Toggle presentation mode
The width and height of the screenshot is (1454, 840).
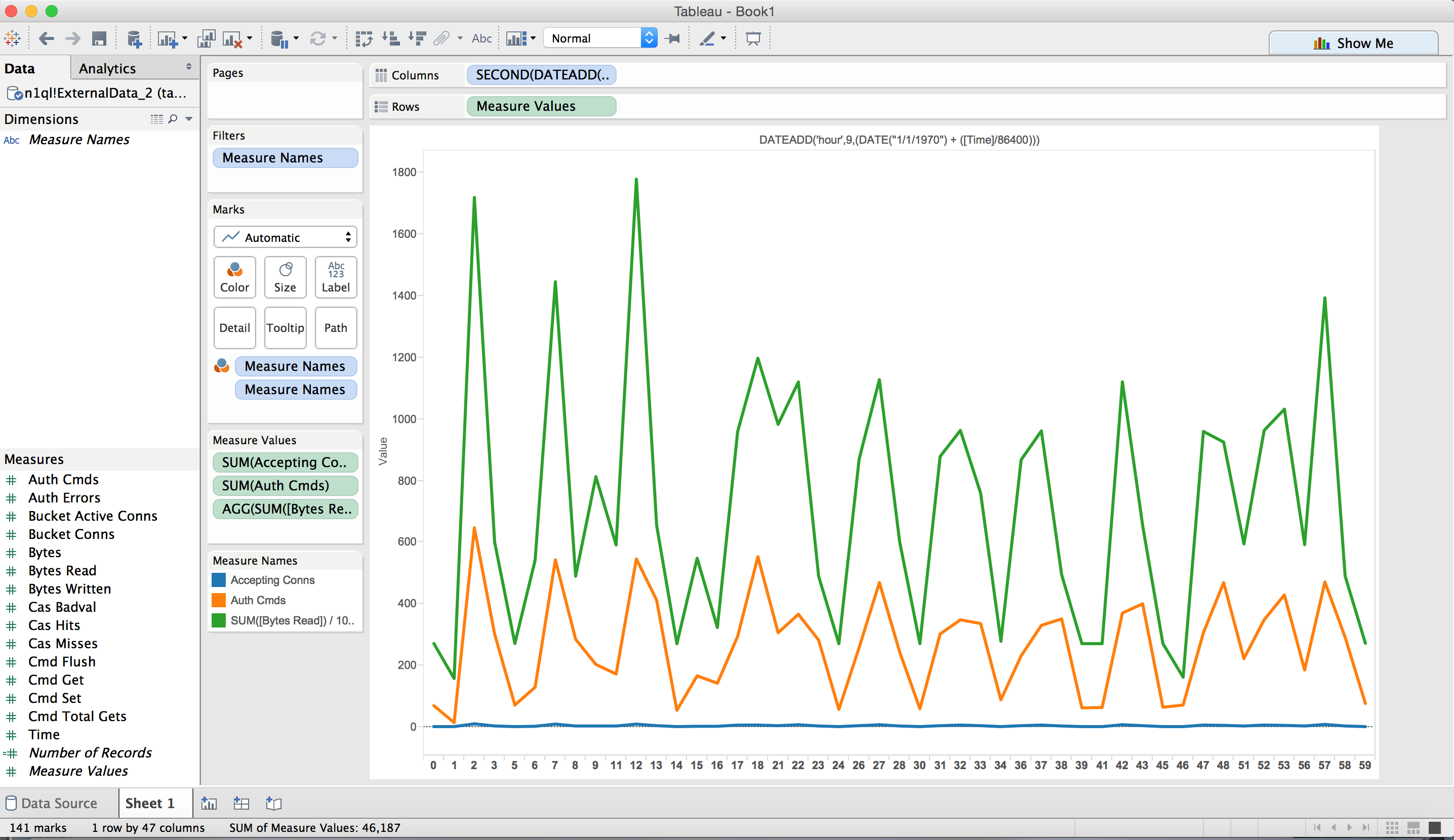(753, 38)
